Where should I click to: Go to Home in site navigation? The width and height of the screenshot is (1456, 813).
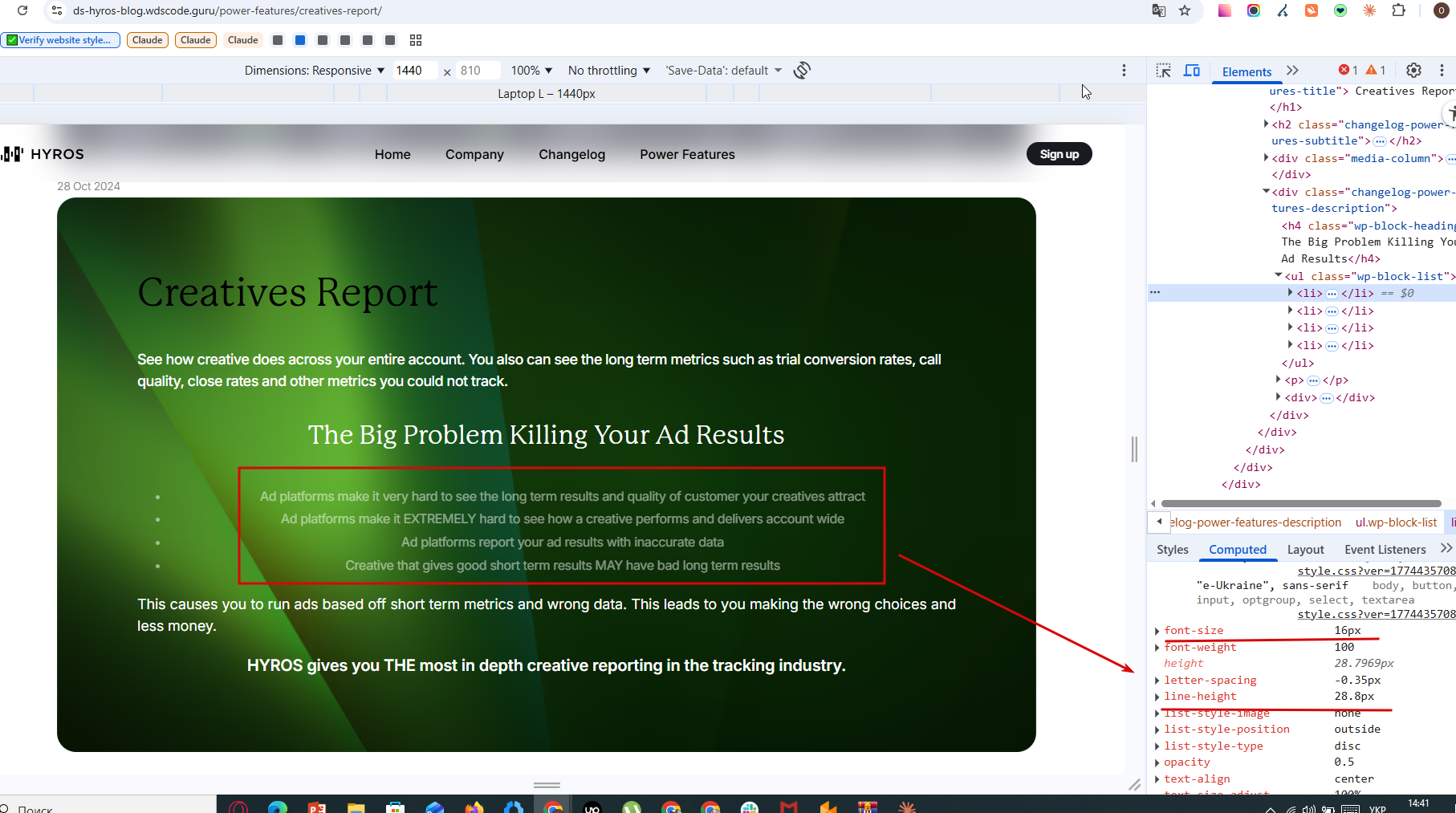392,154
